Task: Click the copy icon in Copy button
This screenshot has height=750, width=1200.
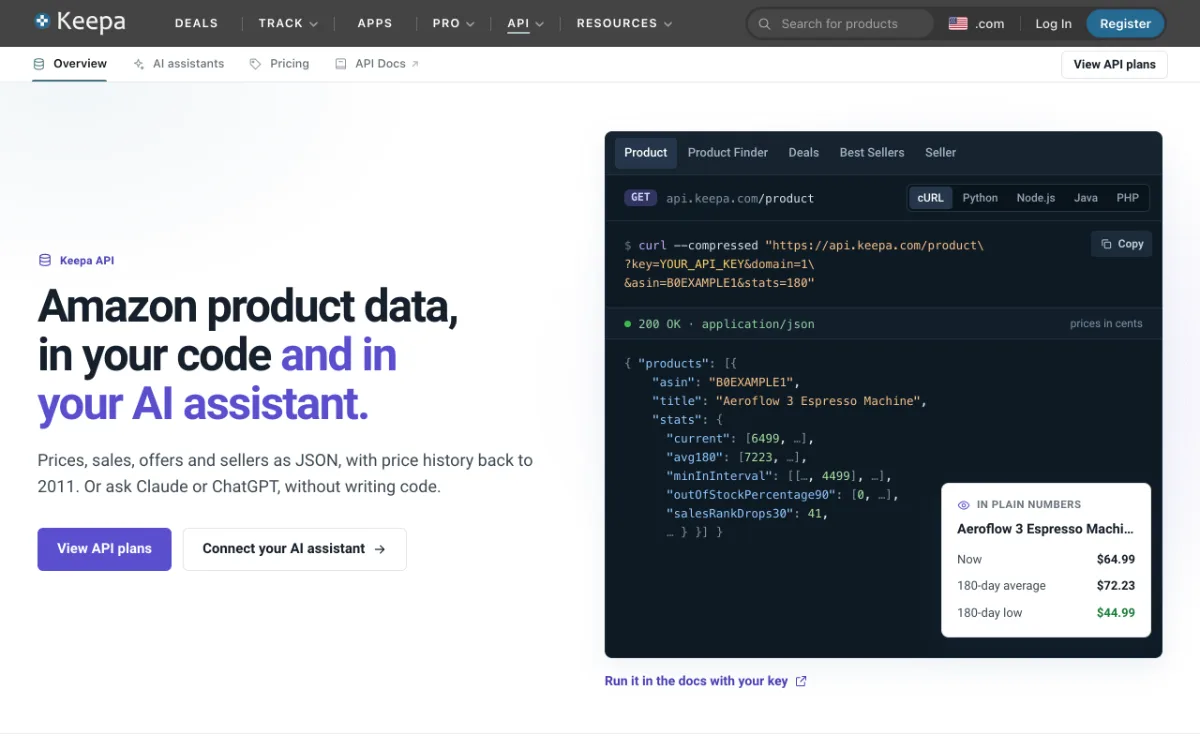Action: click(1106, 244)
